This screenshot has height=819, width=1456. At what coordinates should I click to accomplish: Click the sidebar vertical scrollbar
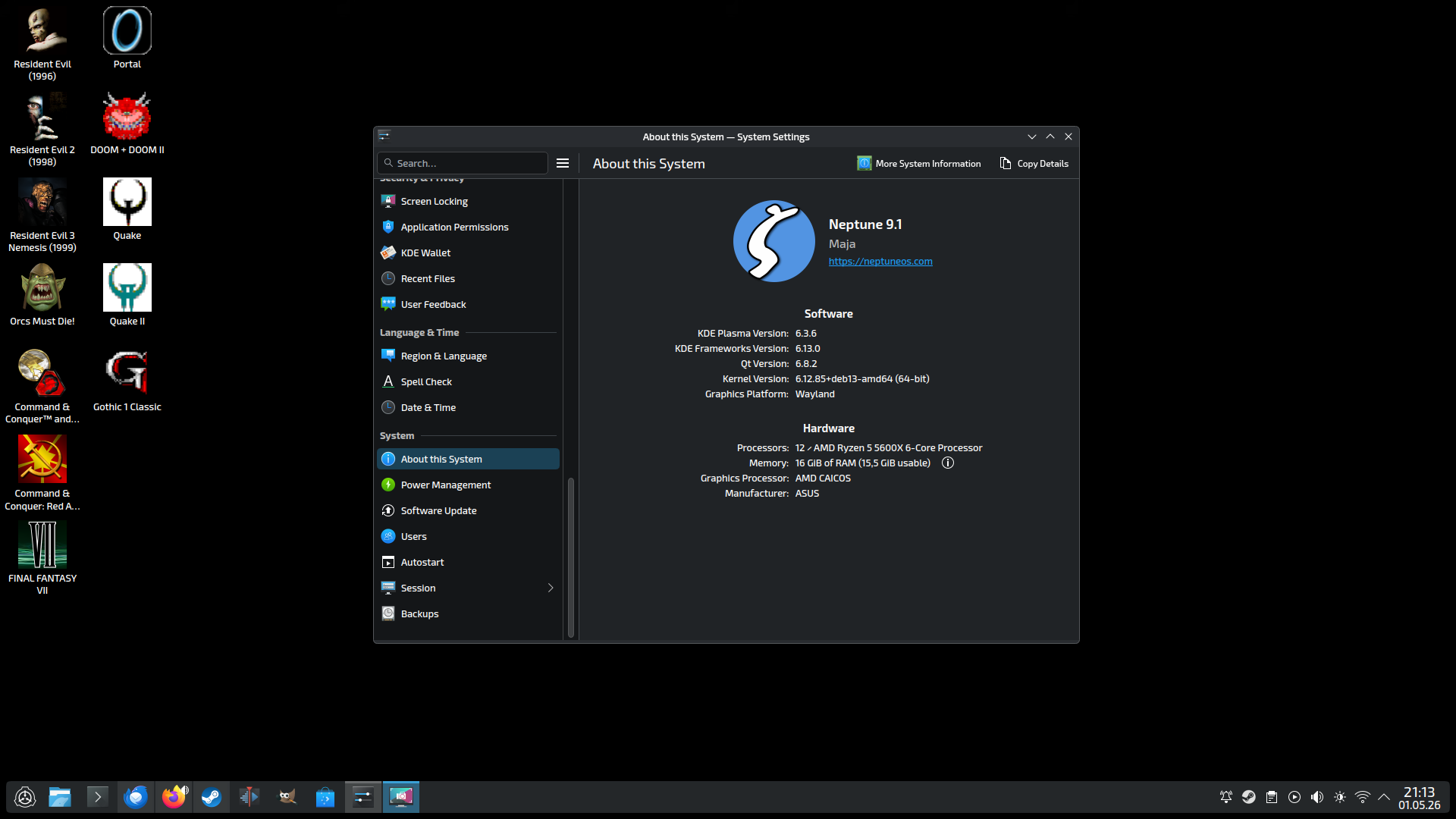coord(571,557)
